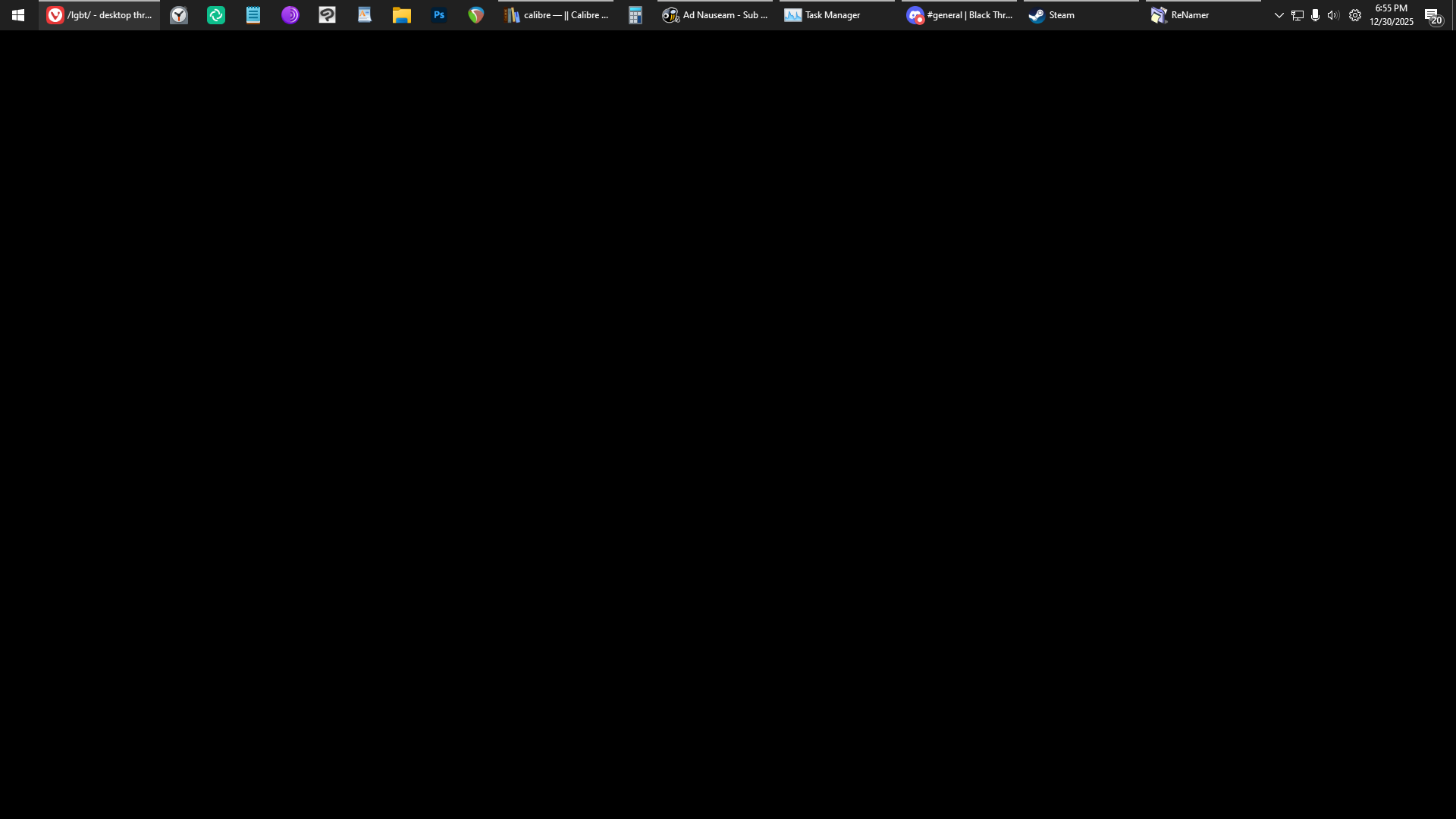Toggle the microphone tray icon

pyautogui.click(x=1316, y=15)
